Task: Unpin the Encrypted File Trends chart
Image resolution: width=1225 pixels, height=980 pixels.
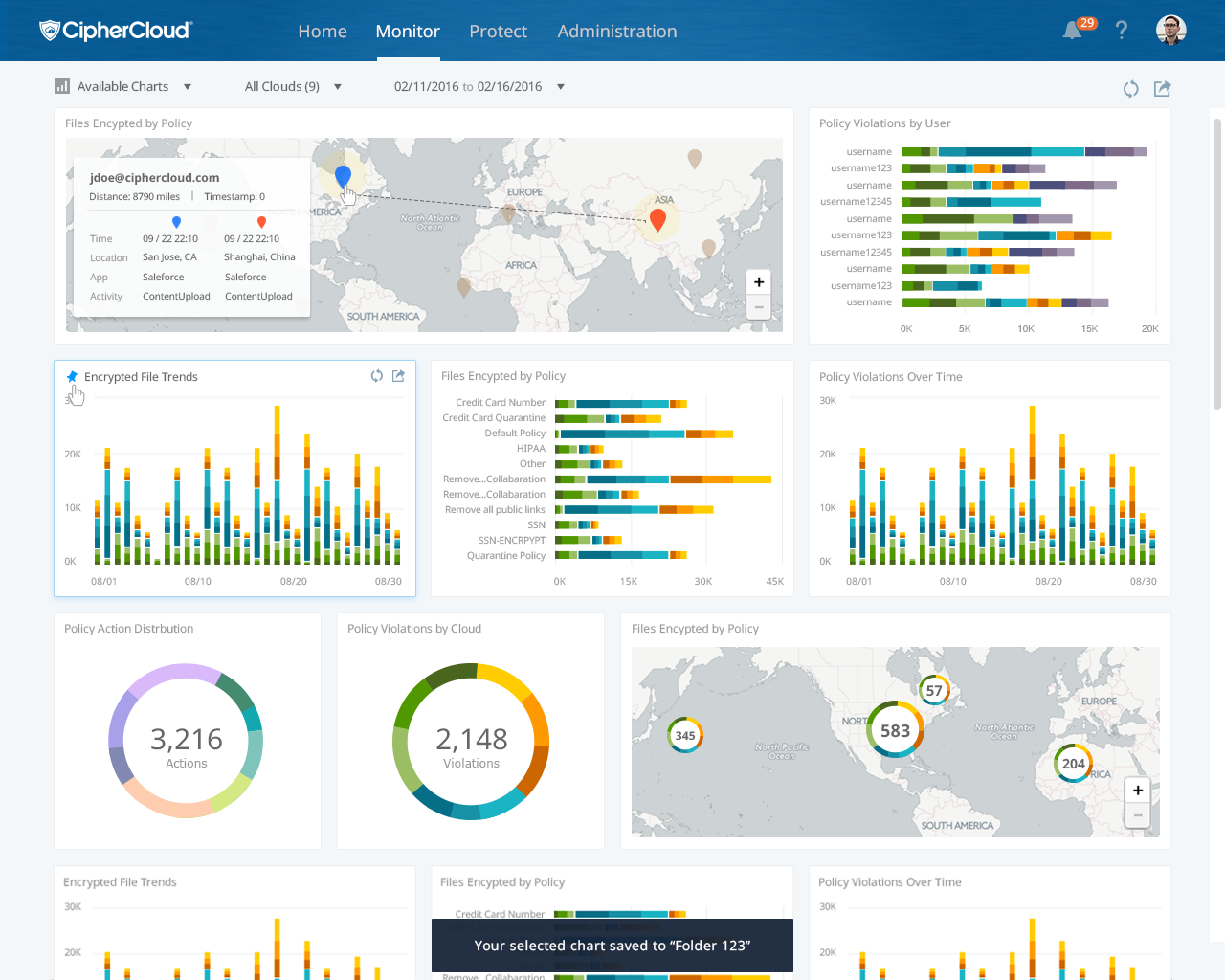Action: pyautogui.click(x=72, y=377)
